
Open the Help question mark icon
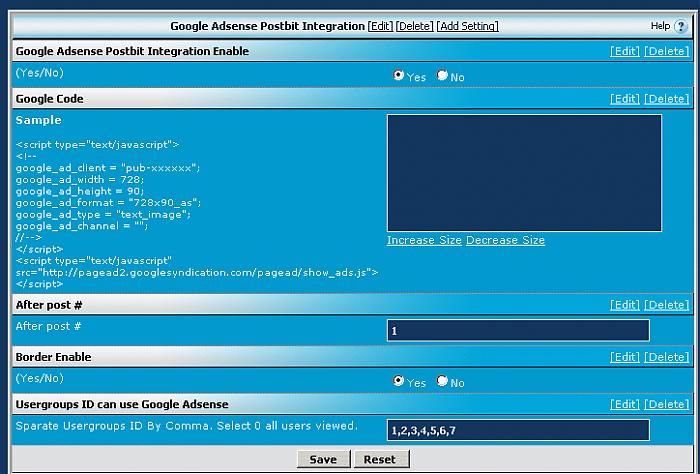tap(681, 27)
